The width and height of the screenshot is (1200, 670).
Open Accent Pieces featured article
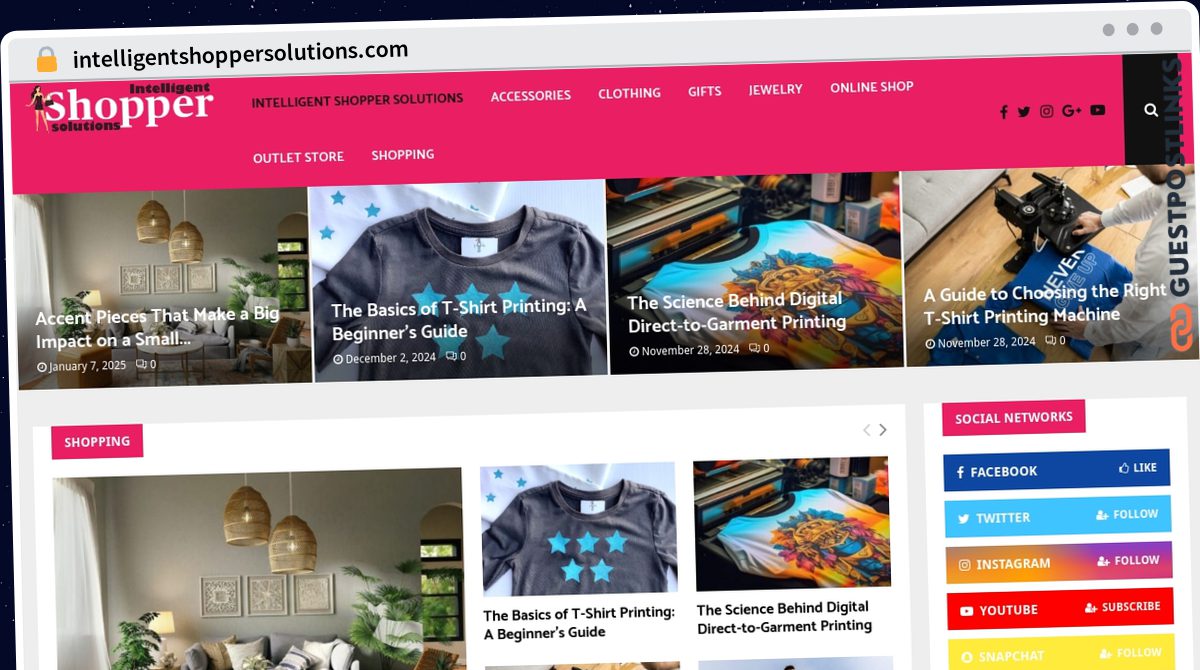tap(157, 327)
